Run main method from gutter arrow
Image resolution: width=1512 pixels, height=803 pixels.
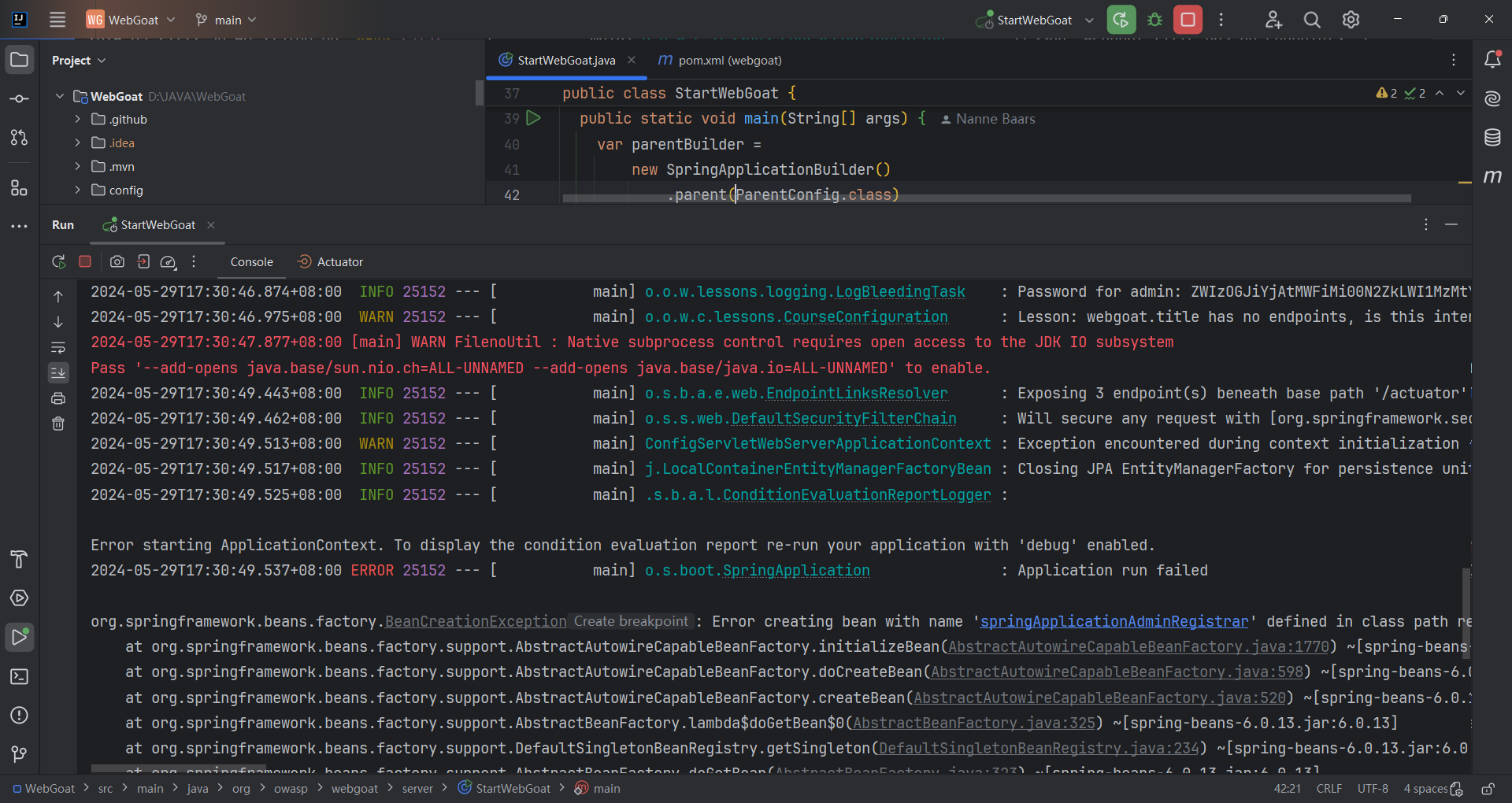tap(533, 118)
